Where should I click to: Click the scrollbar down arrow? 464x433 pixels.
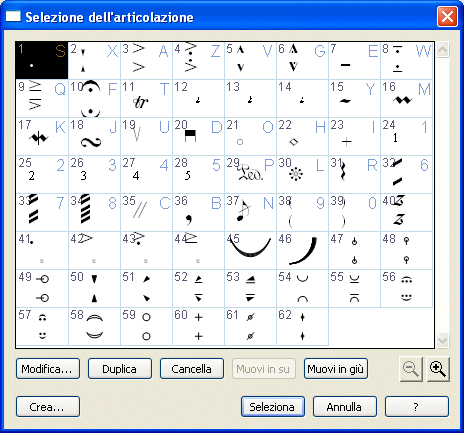click(442, 340)
